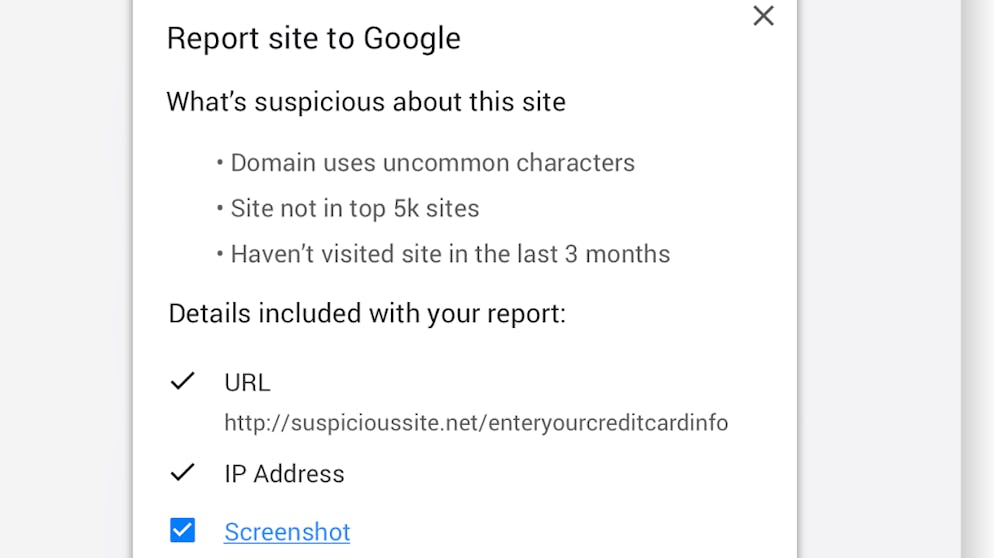The height and width of the screenshot is (558, 994).
Task: Click the white strip at far right edge
Action: tap(978, 280)
